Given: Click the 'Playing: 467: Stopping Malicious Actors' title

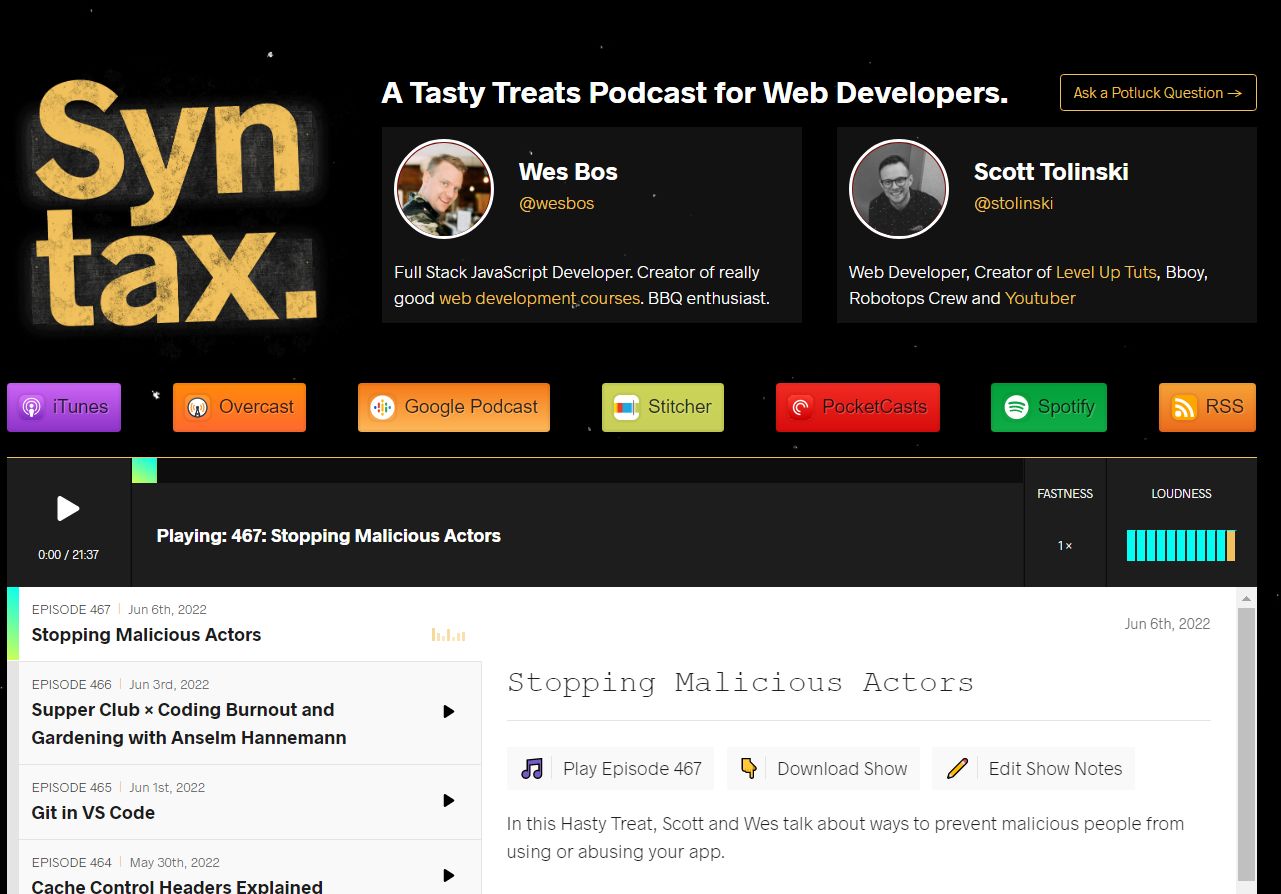Looking at the screenshot, I should [x=329, y=536].
